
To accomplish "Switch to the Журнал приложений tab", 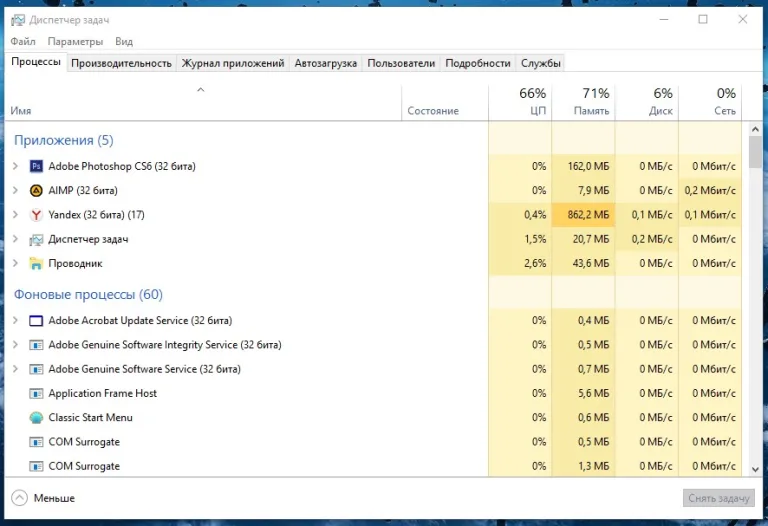I will click(x=233, y=63).
